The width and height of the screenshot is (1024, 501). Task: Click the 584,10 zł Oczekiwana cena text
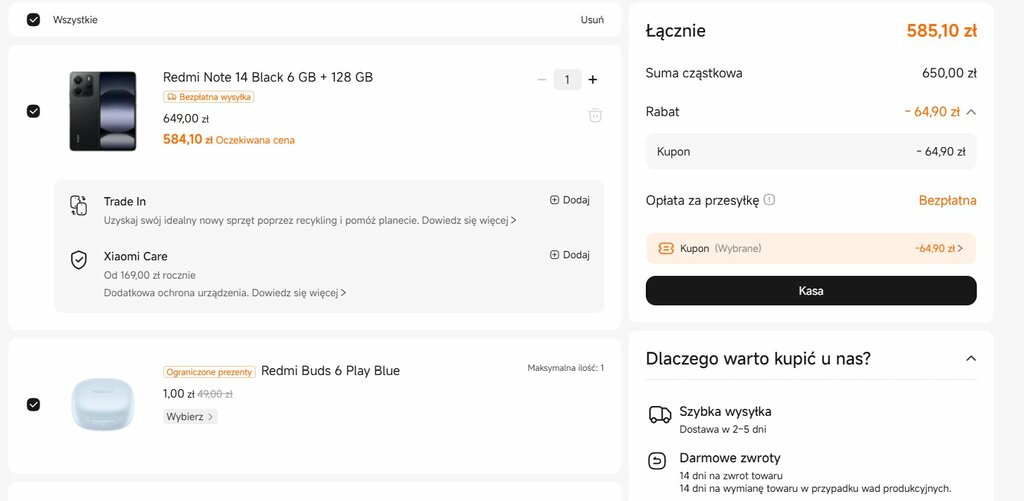(x=229, y=139)
